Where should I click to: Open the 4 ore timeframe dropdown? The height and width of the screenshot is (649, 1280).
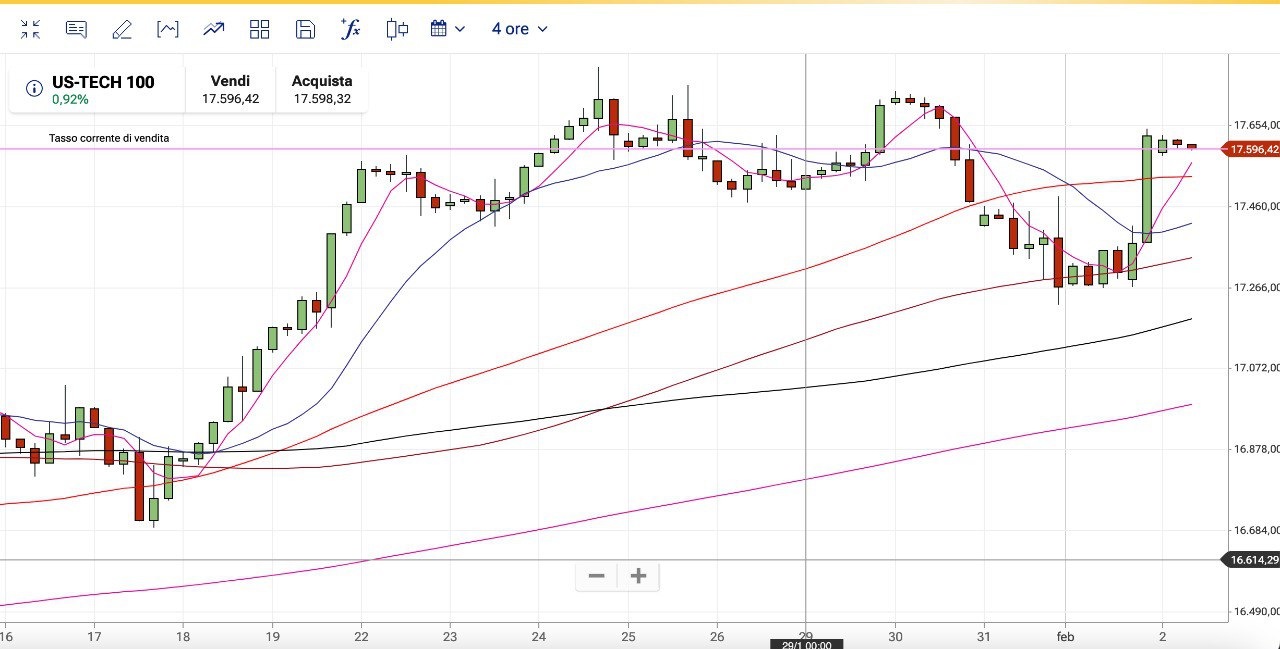coord(519,29)
